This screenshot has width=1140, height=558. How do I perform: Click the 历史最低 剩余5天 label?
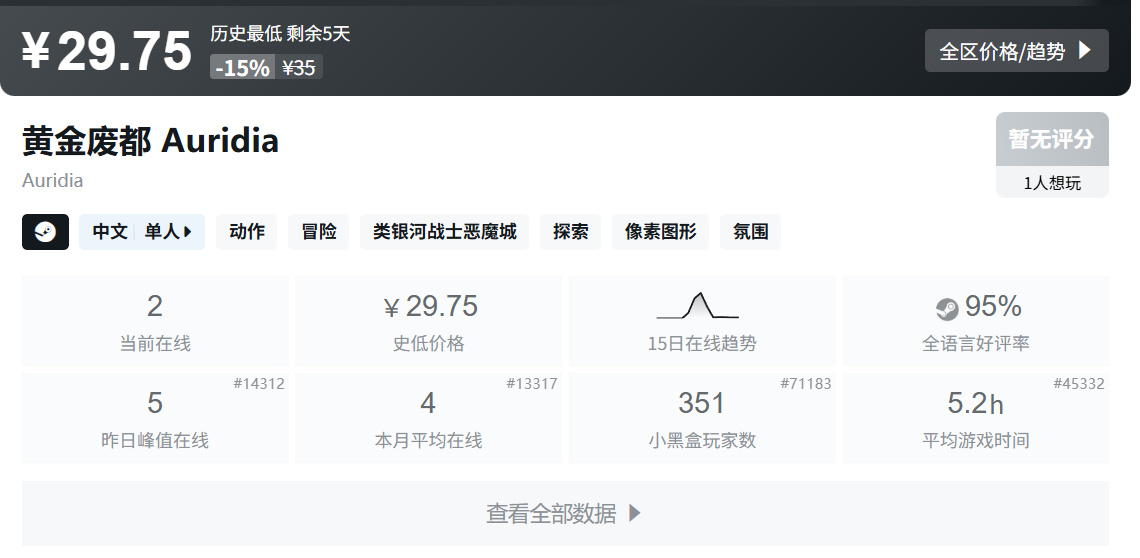coord(281,33)
